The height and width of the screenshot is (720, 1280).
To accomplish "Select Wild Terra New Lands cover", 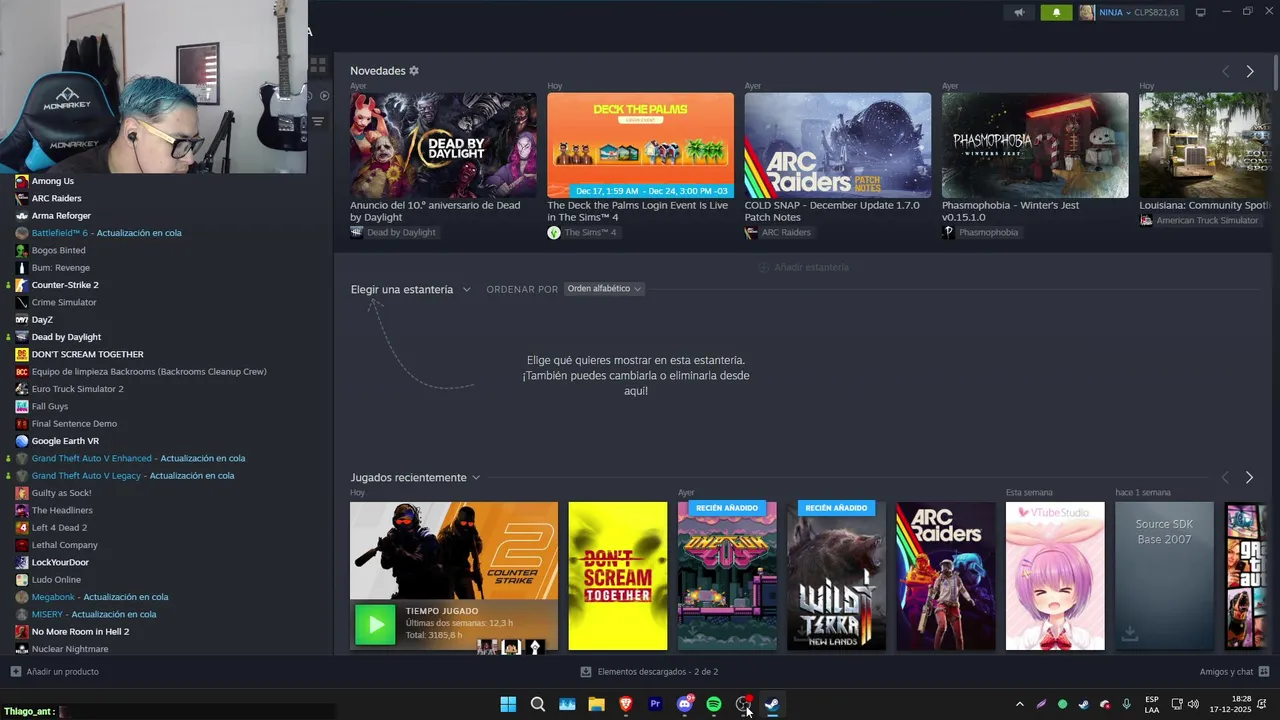I will click(x=836, y=576).
